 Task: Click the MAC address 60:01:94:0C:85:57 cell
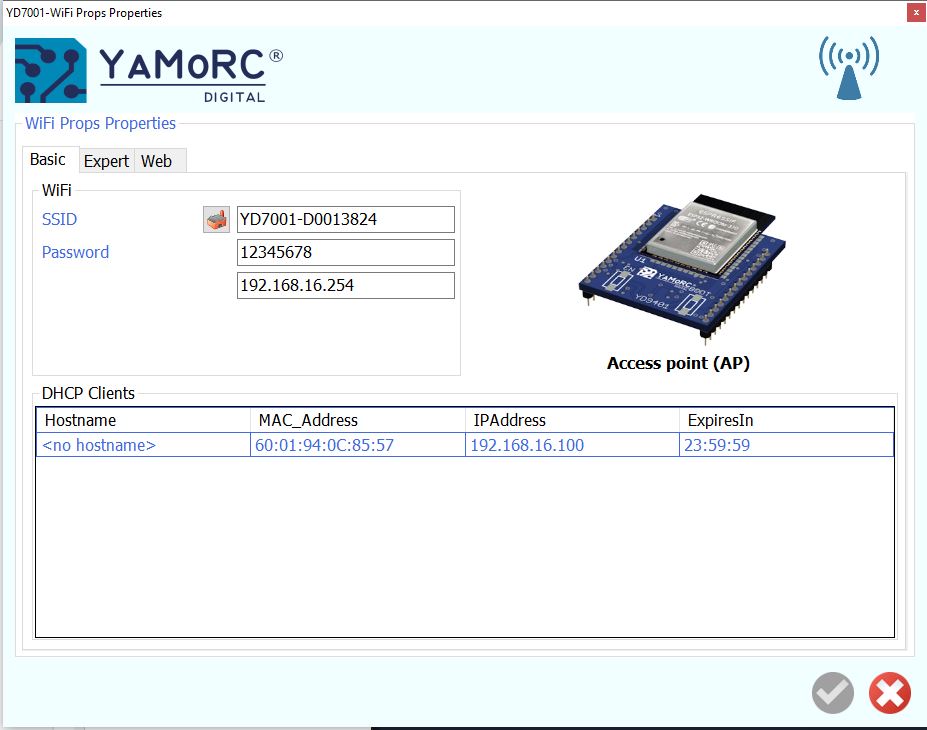(x=325, y=445)
